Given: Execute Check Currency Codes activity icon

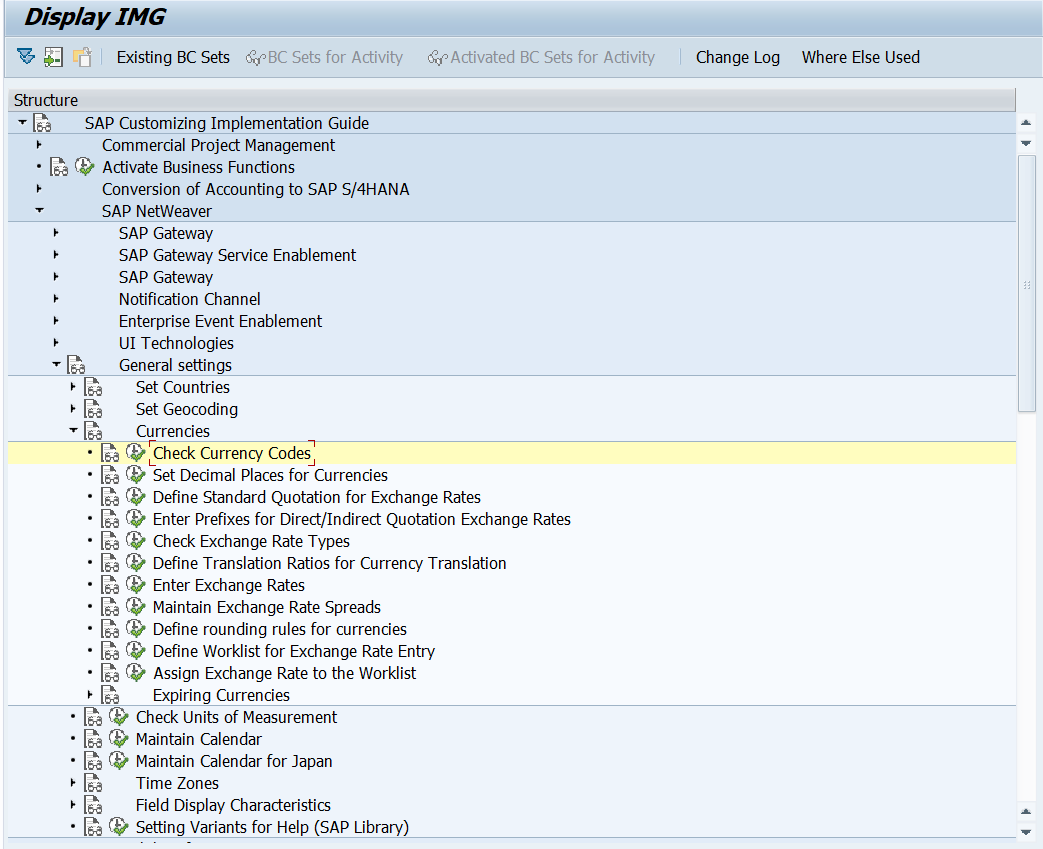Looking at the screenshot, I should click(136, 452).
